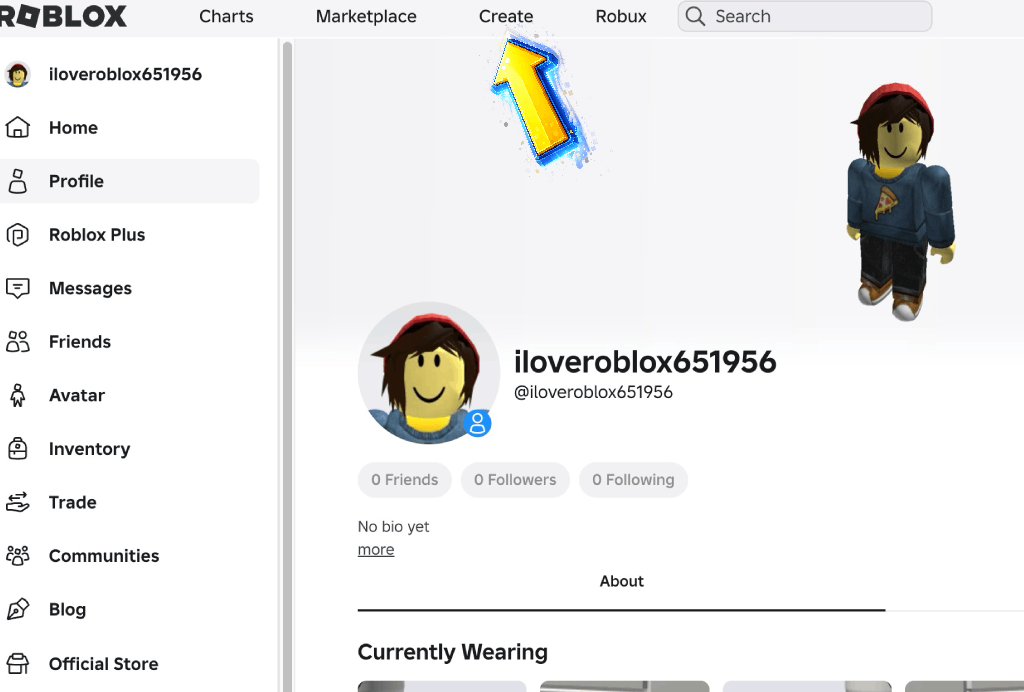Click the sidebar vertical scrollbar

click(287, 366)
